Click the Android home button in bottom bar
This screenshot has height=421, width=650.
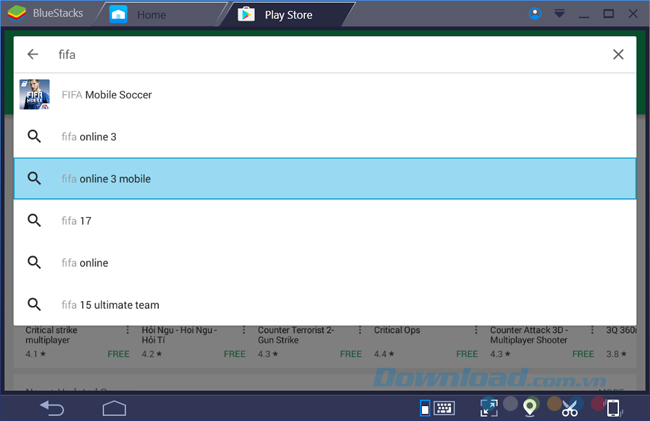(114, 408)
